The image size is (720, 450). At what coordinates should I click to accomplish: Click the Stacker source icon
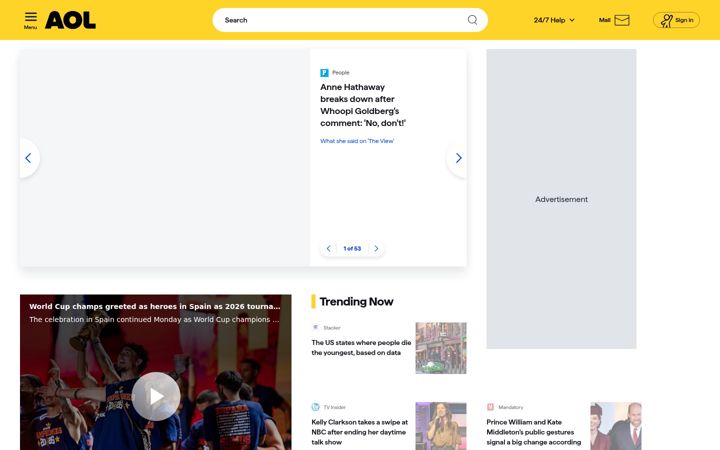(315, 327)
